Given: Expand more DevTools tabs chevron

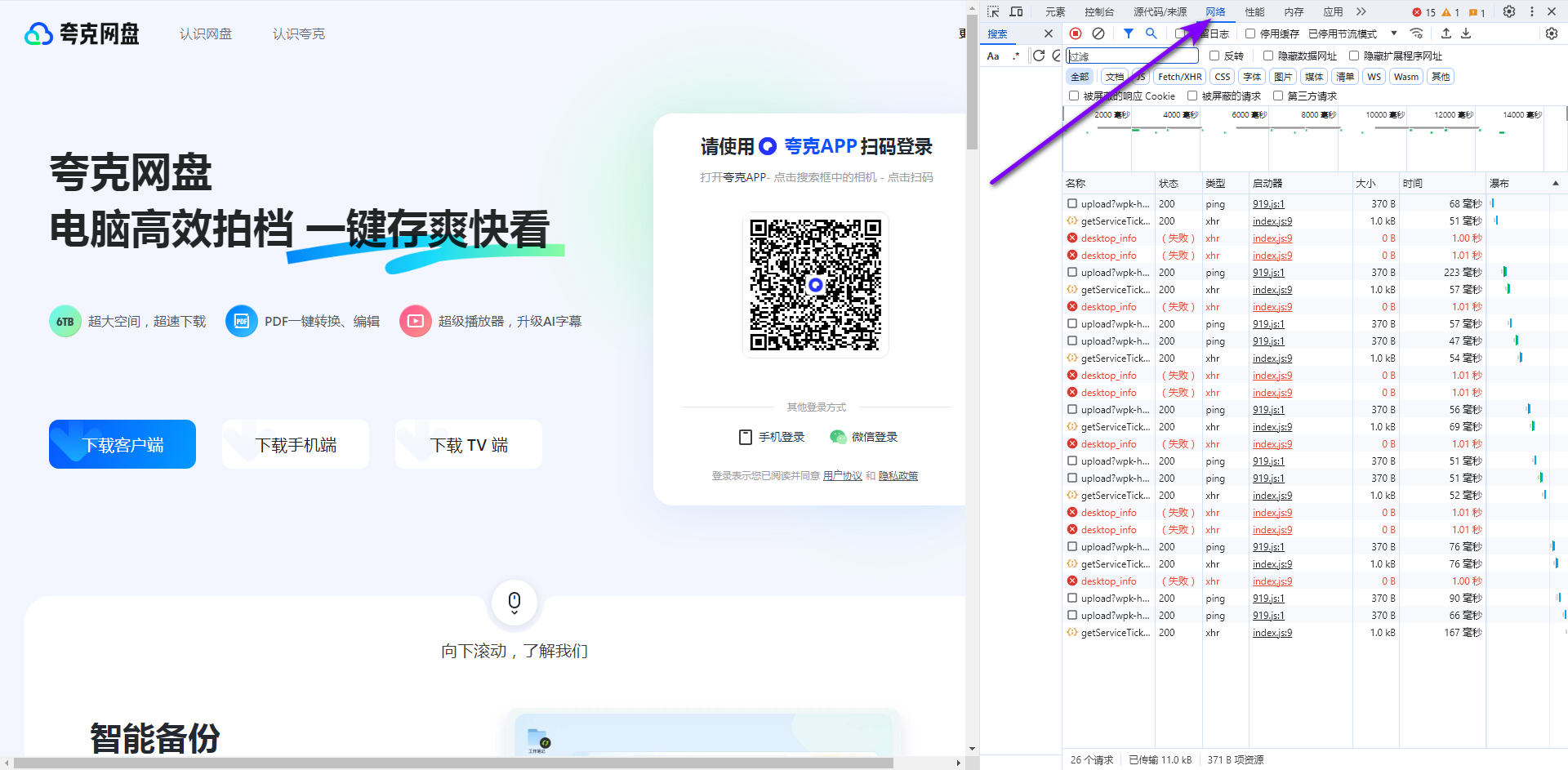Looking at the screenshot, I should 1361,11.
